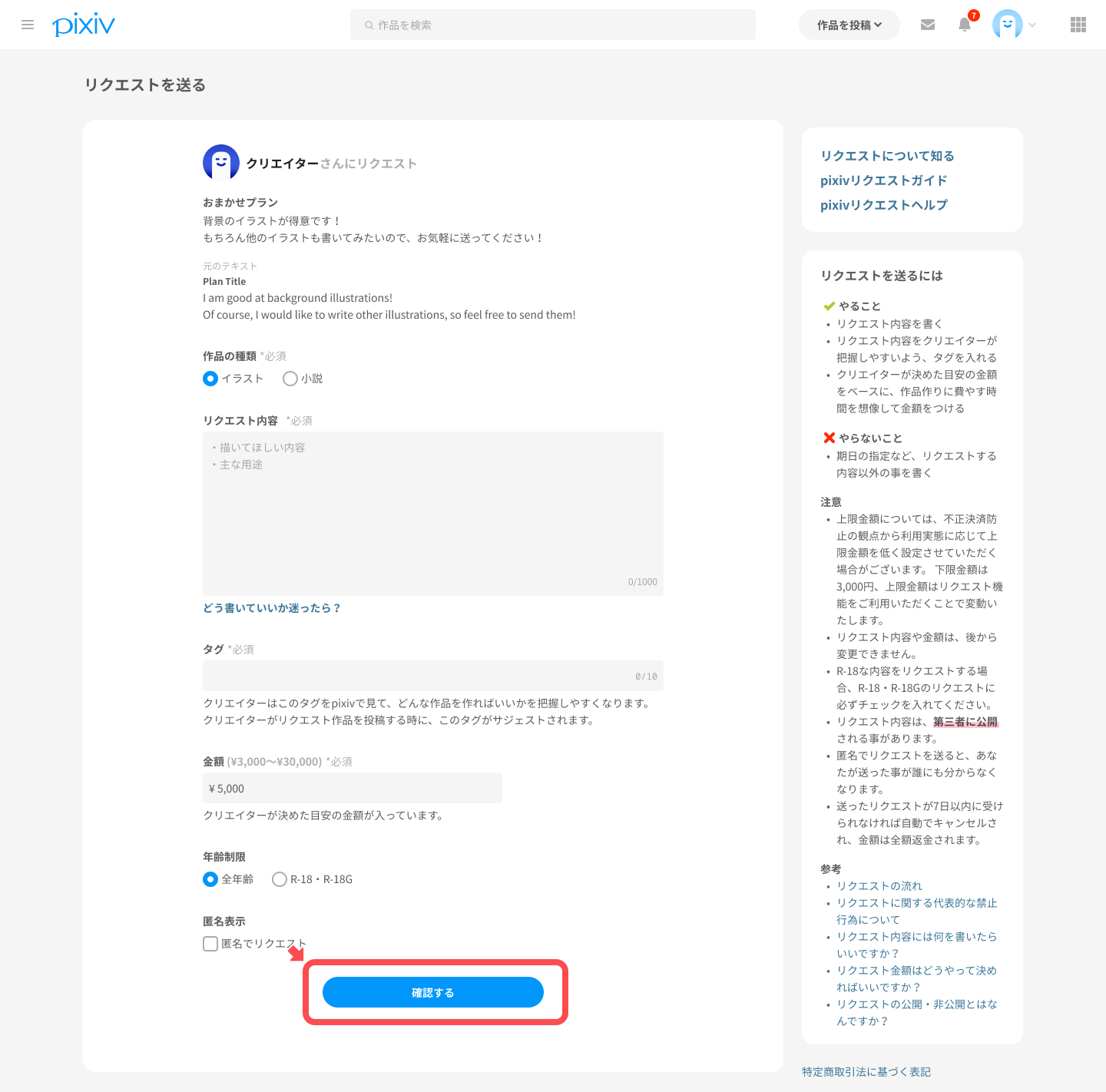The height and width of the screenshot is (1092, 1106).
Task: Open the notifications bell
Action: tap(965, 25)
